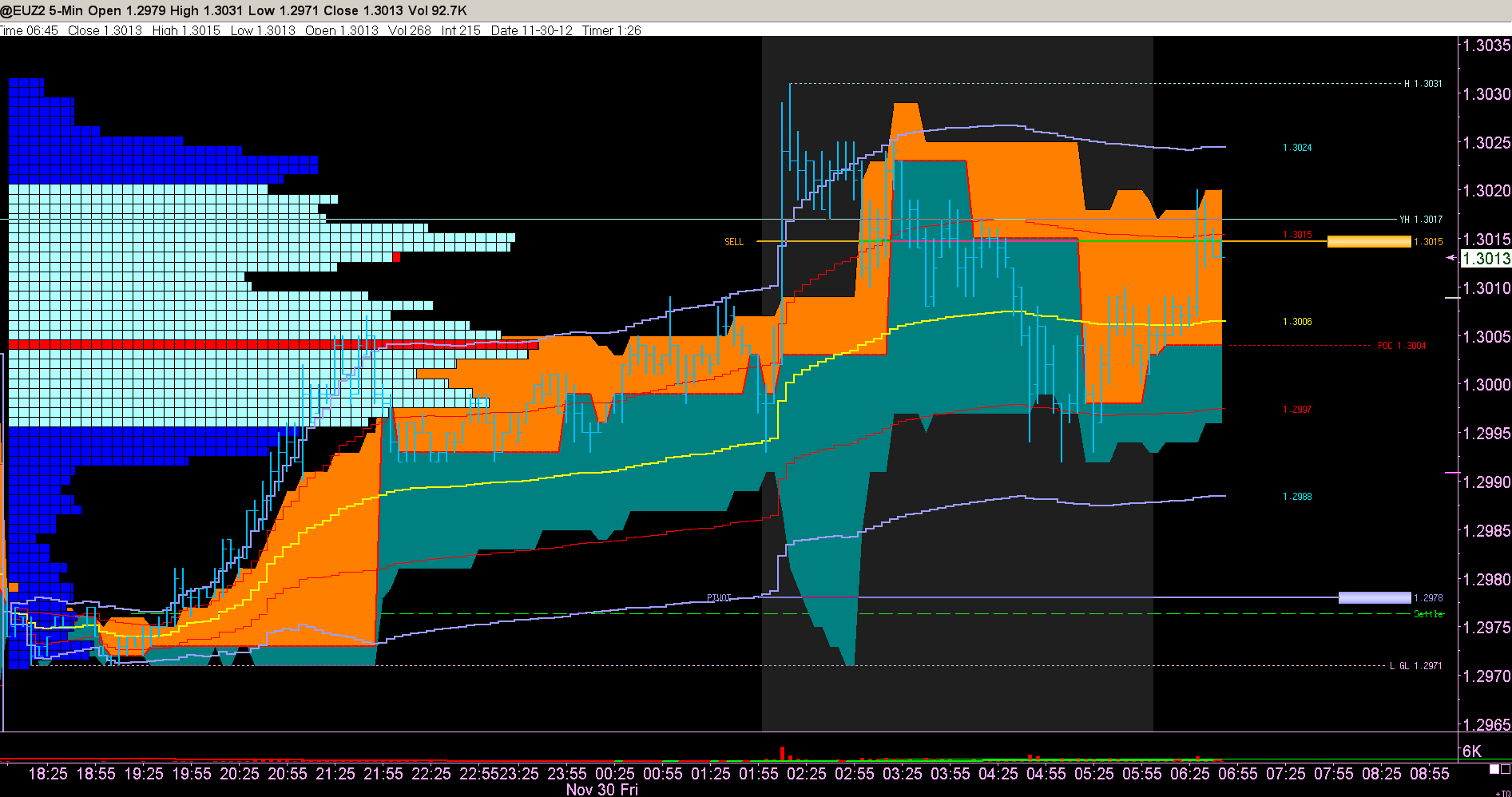Click the yellow 1.3006 VWAP value
This screenshot has height=797, width=1512.
pos(1297,322)
